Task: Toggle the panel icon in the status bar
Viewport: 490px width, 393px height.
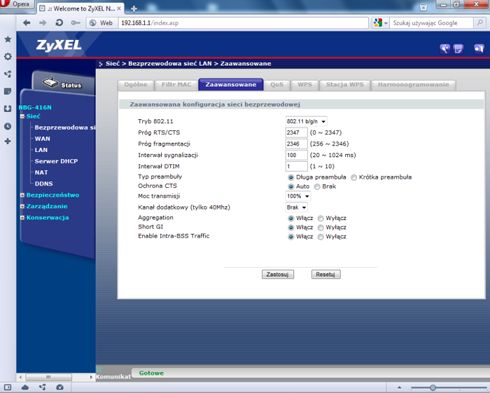Action: pos(7,387)
